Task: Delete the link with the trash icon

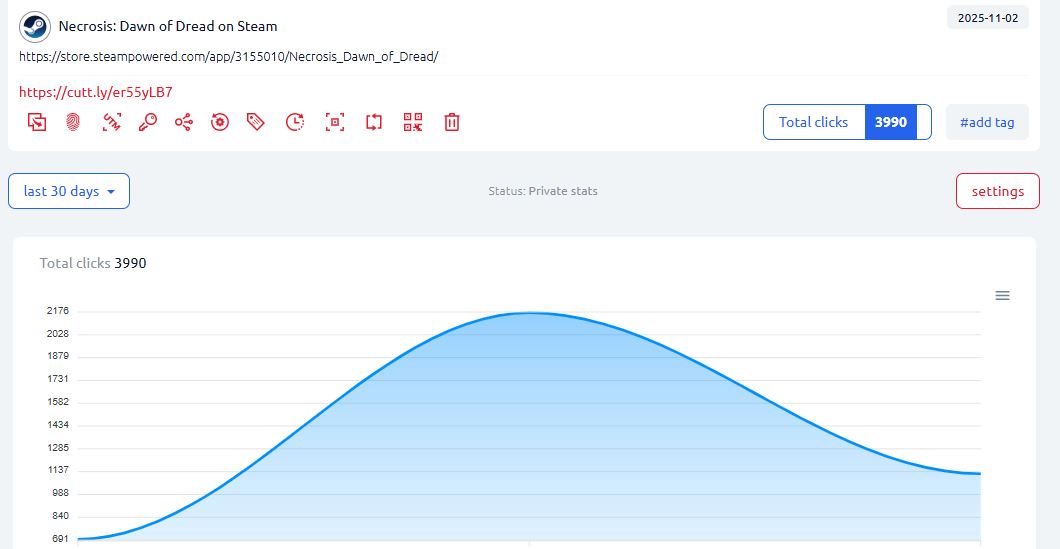Action: pos(452,122)
